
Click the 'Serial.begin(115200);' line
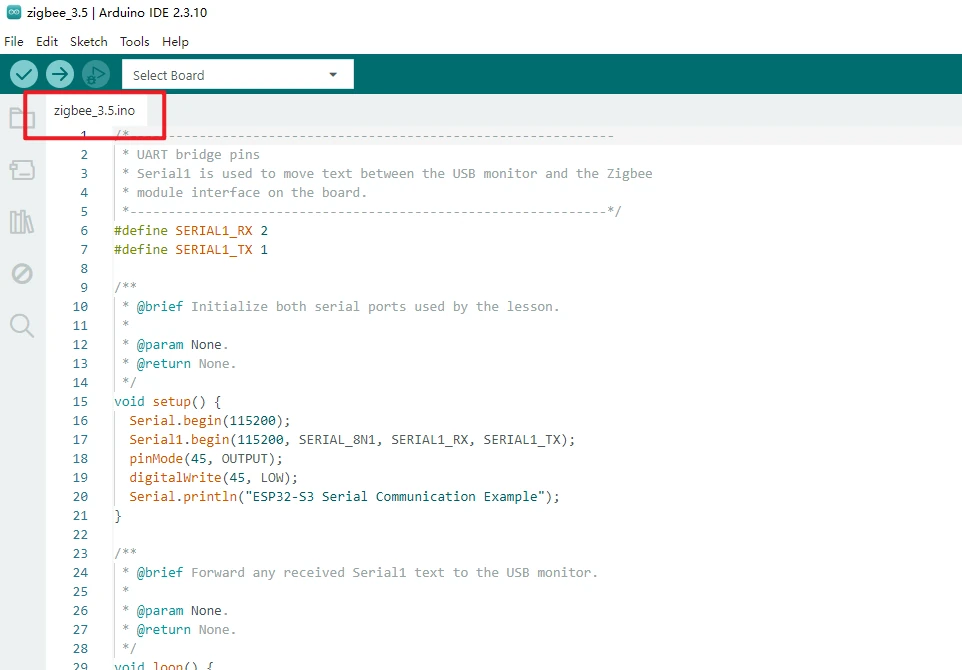tap(210, 421)
